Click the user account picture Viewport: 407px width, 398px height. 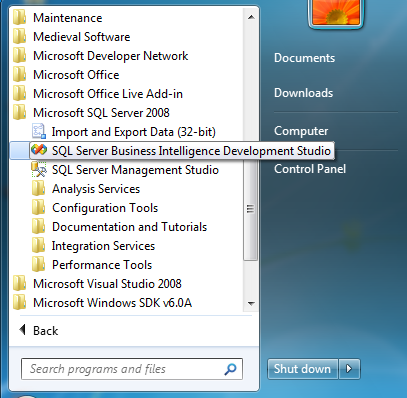coord(336,13)
